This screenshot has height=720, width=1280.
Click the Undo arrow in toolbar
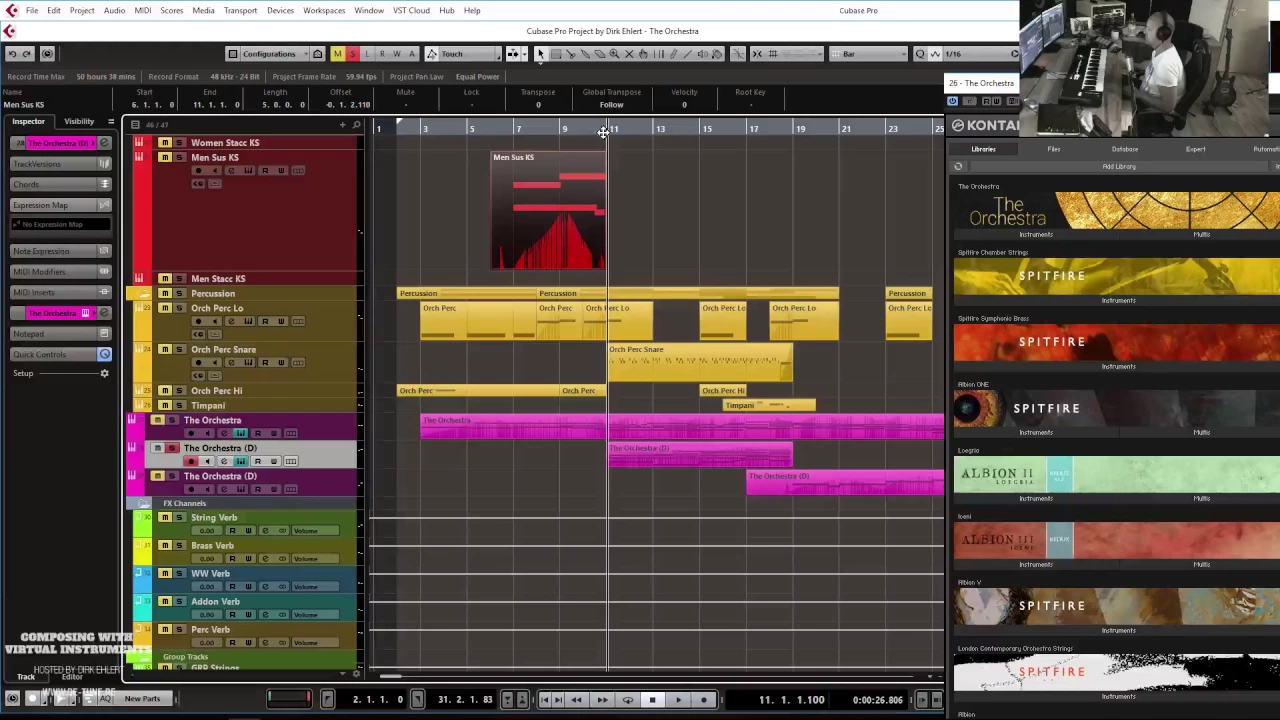tap(12, 54)
